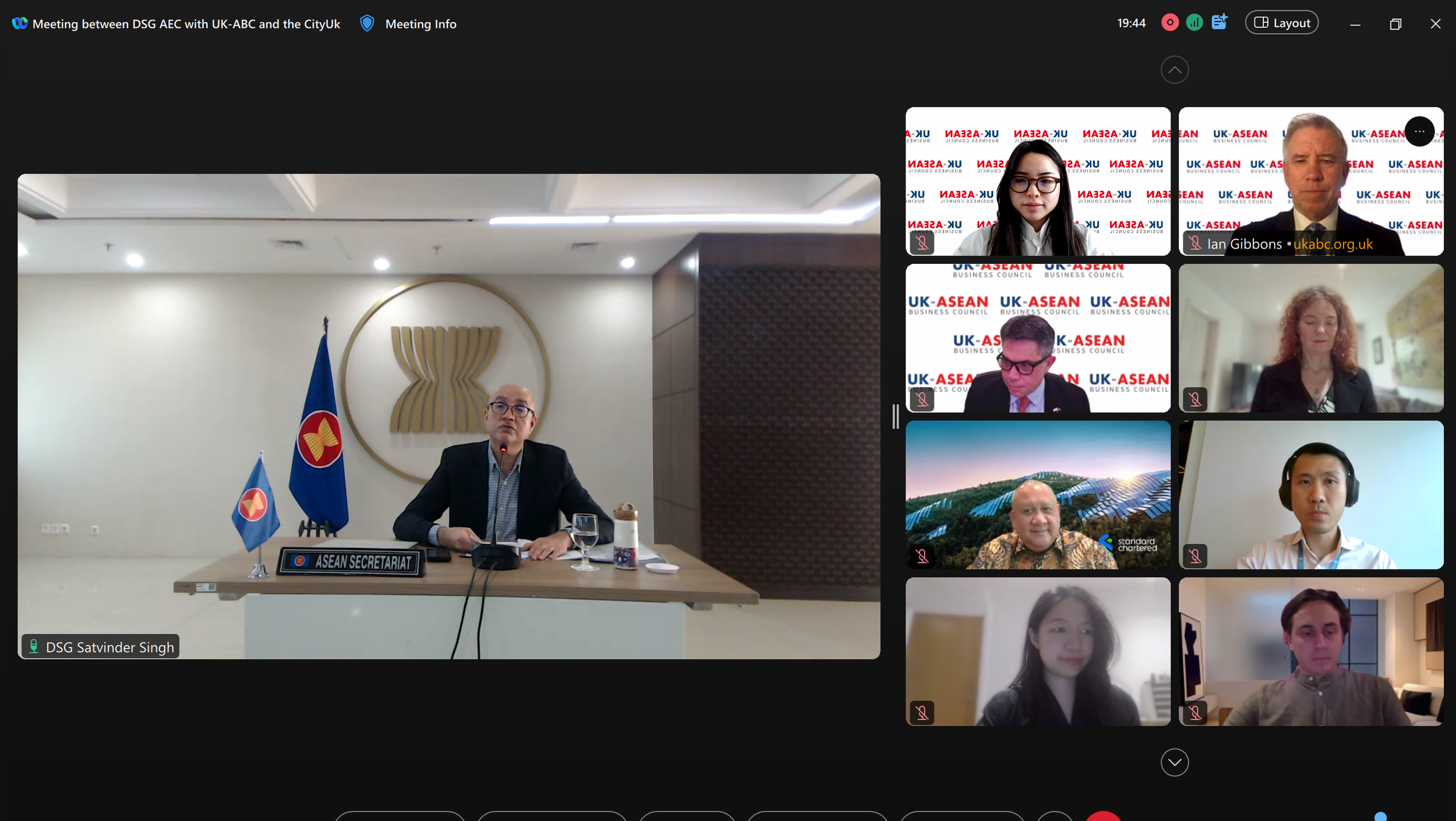Click the meeting title text in header
Screen dimensions: 1456x821
coord(186,24)
